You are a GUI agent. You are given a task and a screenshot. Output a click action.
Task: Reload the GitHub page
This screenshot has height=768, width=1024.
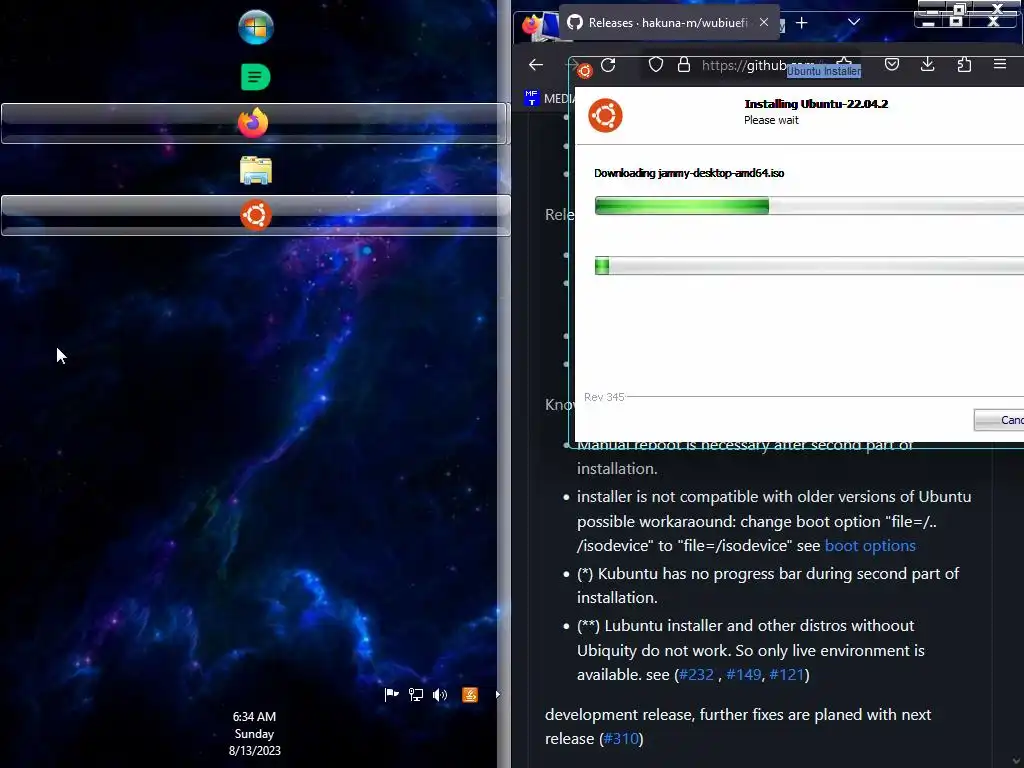tap(608, 65)
